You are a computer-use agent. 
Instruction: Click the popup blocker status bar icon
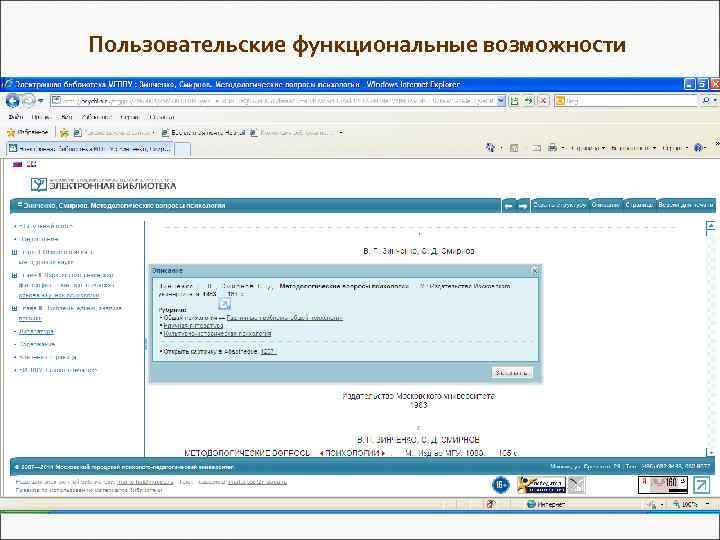(490, 505)
